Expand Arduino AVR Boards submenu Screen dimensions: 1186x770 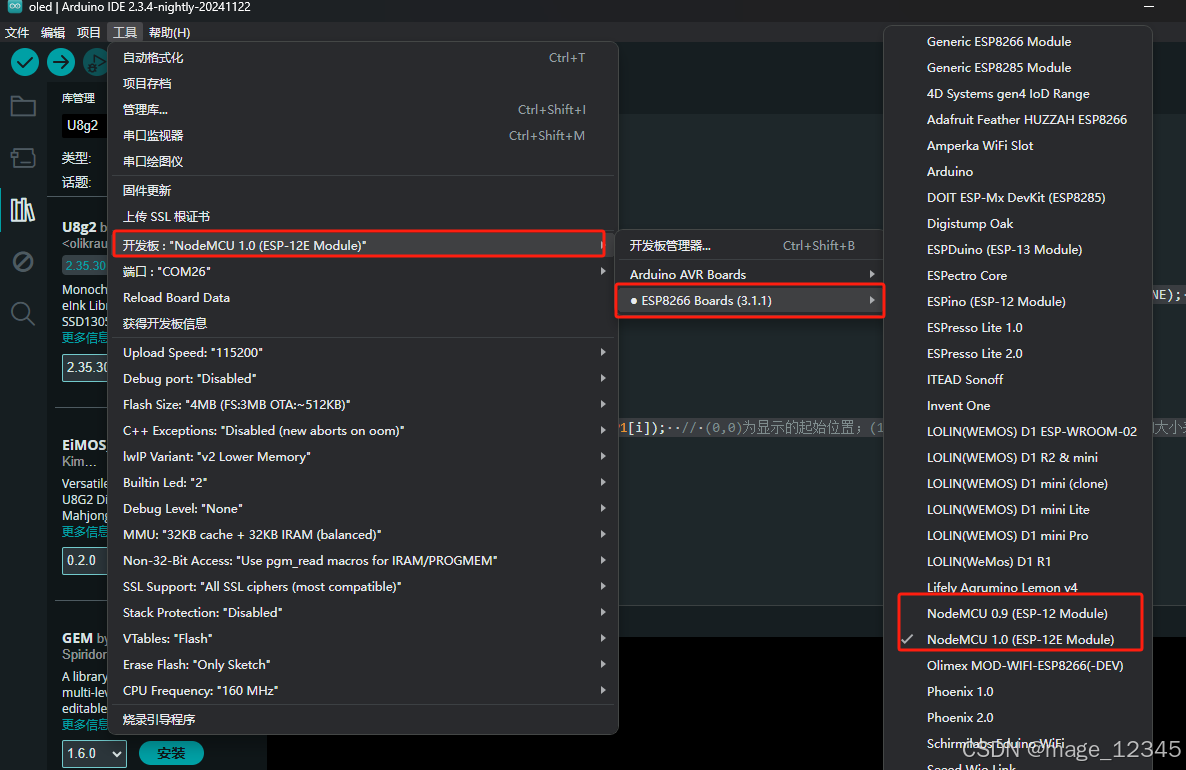751,275
